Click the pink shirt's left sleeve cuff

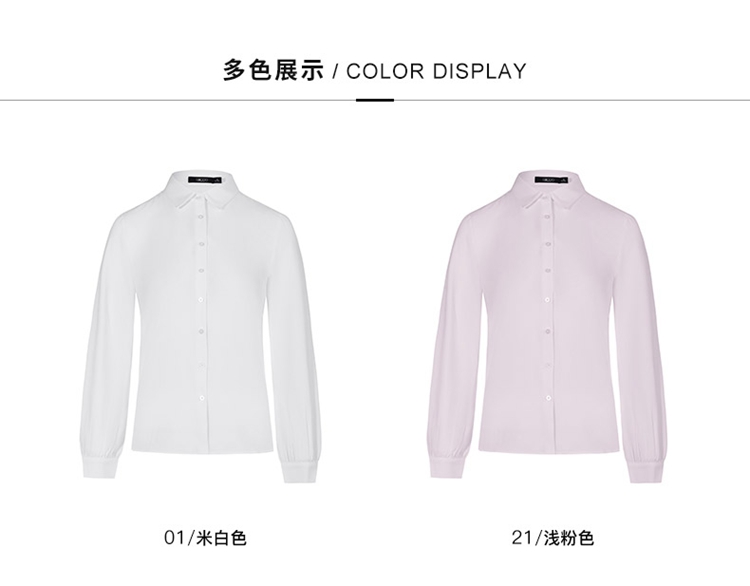(x=447, y=468)
